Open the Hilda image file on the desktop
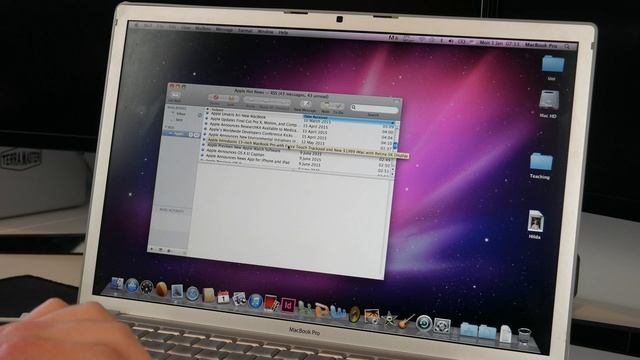Screen dimensions: 640x360 tap(535, 222)
